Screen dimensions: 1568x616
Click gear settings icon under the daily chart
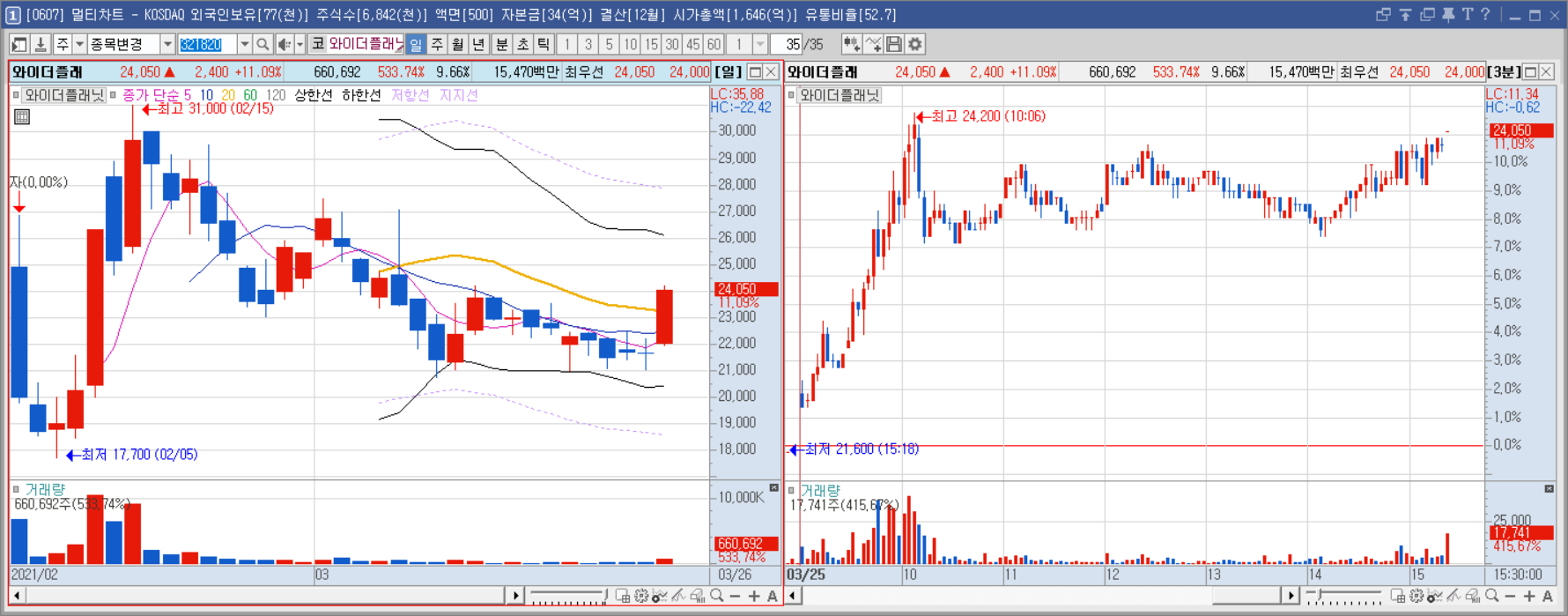point(641,596)
